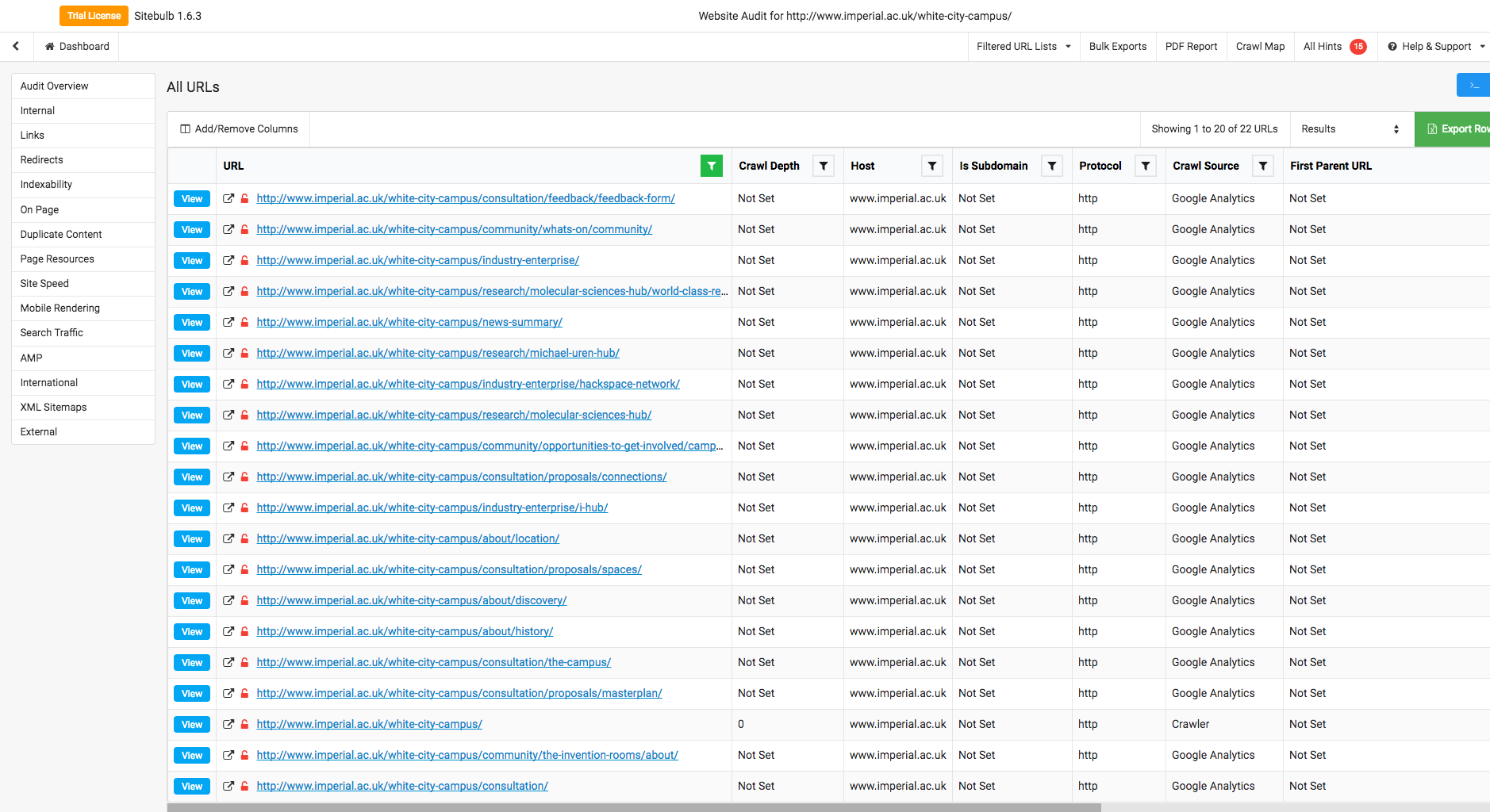Filter the Protocol column
The height and width of the screenshot is (812, 1490).
point(1145,166)
